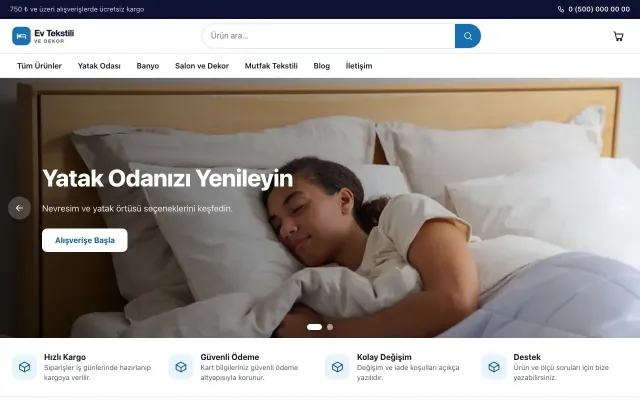Click the magnifier search button
Image resolution: width=640 pixels, height=400 pixels.
(x=468, y=36)
